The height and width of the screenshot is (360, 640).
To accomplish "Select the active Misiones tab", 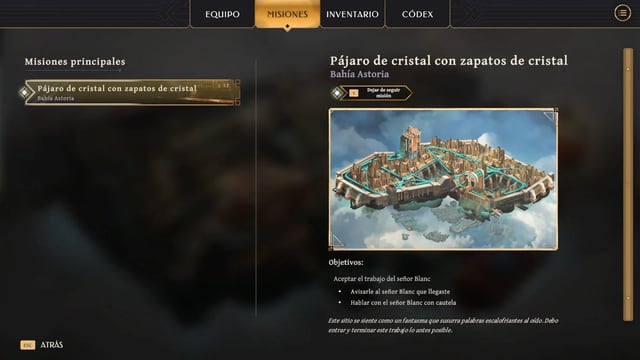I will pyautogui.click(x=287, y=14).
